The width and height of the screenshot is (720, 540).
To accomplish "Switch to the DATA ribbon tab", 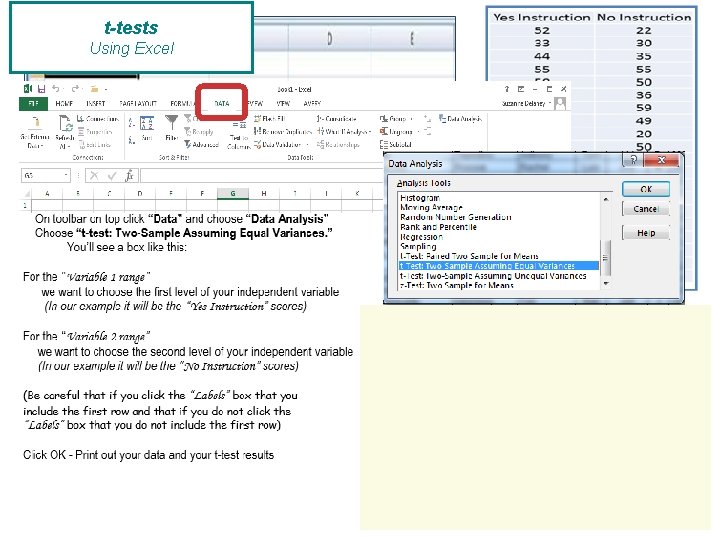I will (x=222, y=104).
